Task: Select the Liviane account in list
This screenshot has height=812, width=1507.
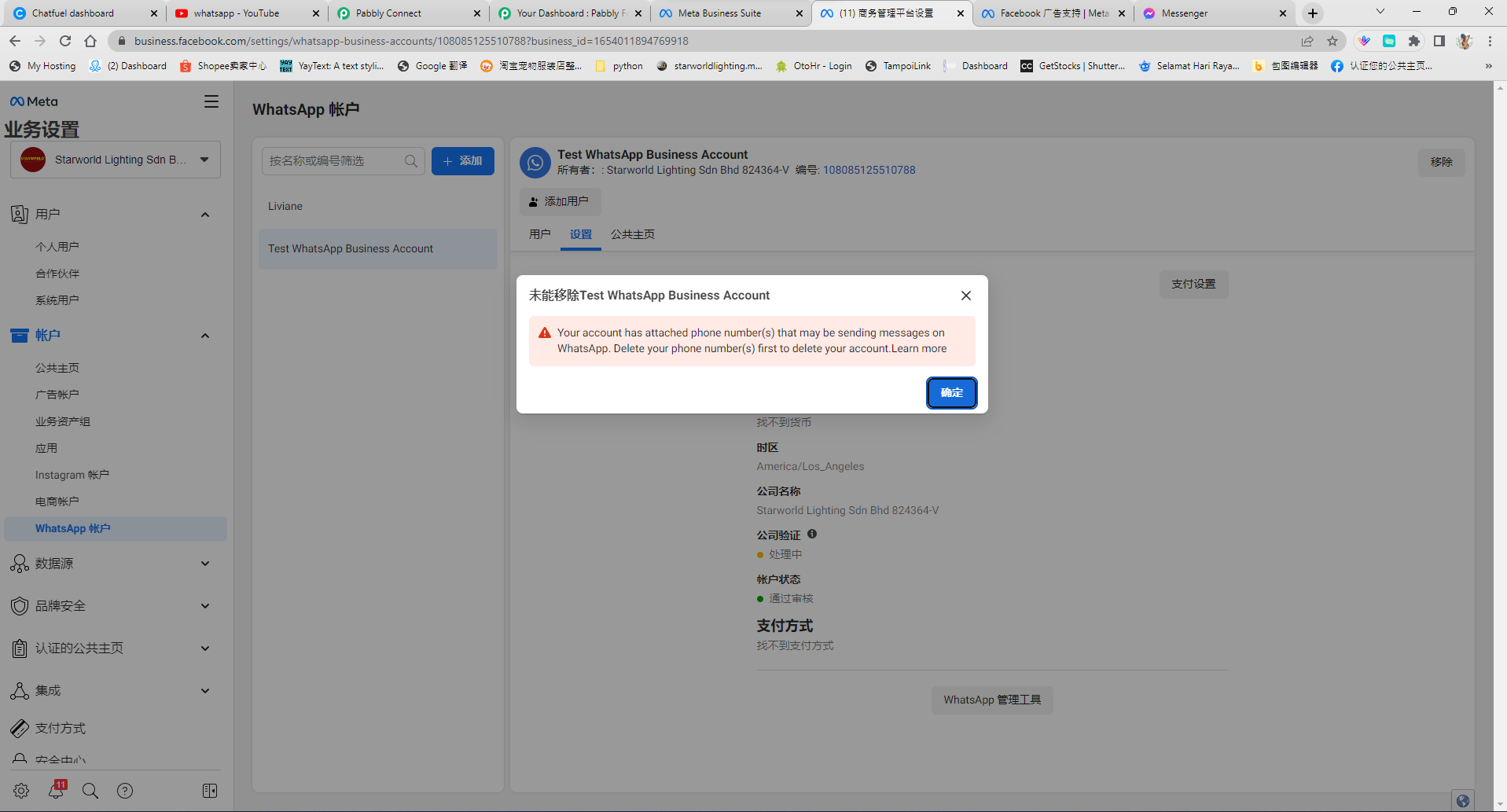Action: pos(378,206)
